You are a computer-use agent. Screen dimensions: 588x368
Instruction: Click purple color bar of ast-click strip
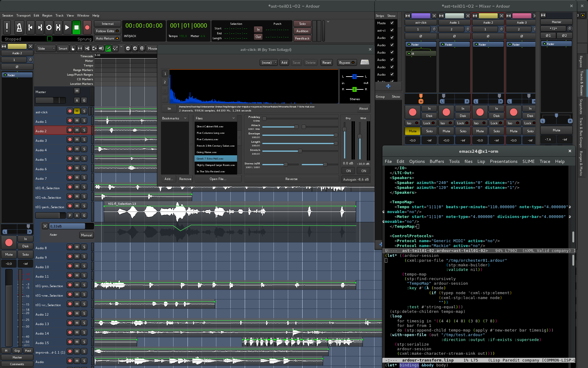click(x=421, y=16)
